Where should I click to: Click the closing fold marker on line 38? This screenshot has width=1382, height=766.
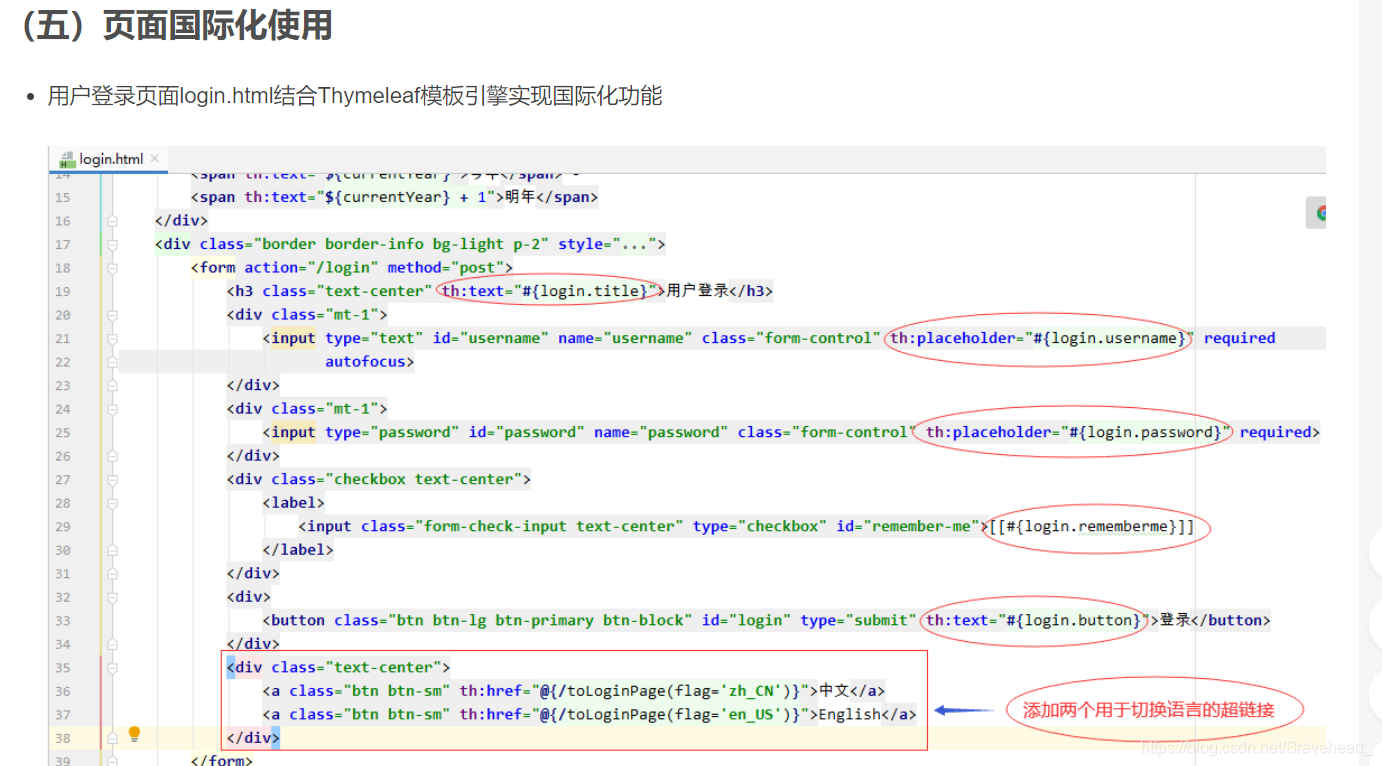[112, 738]
